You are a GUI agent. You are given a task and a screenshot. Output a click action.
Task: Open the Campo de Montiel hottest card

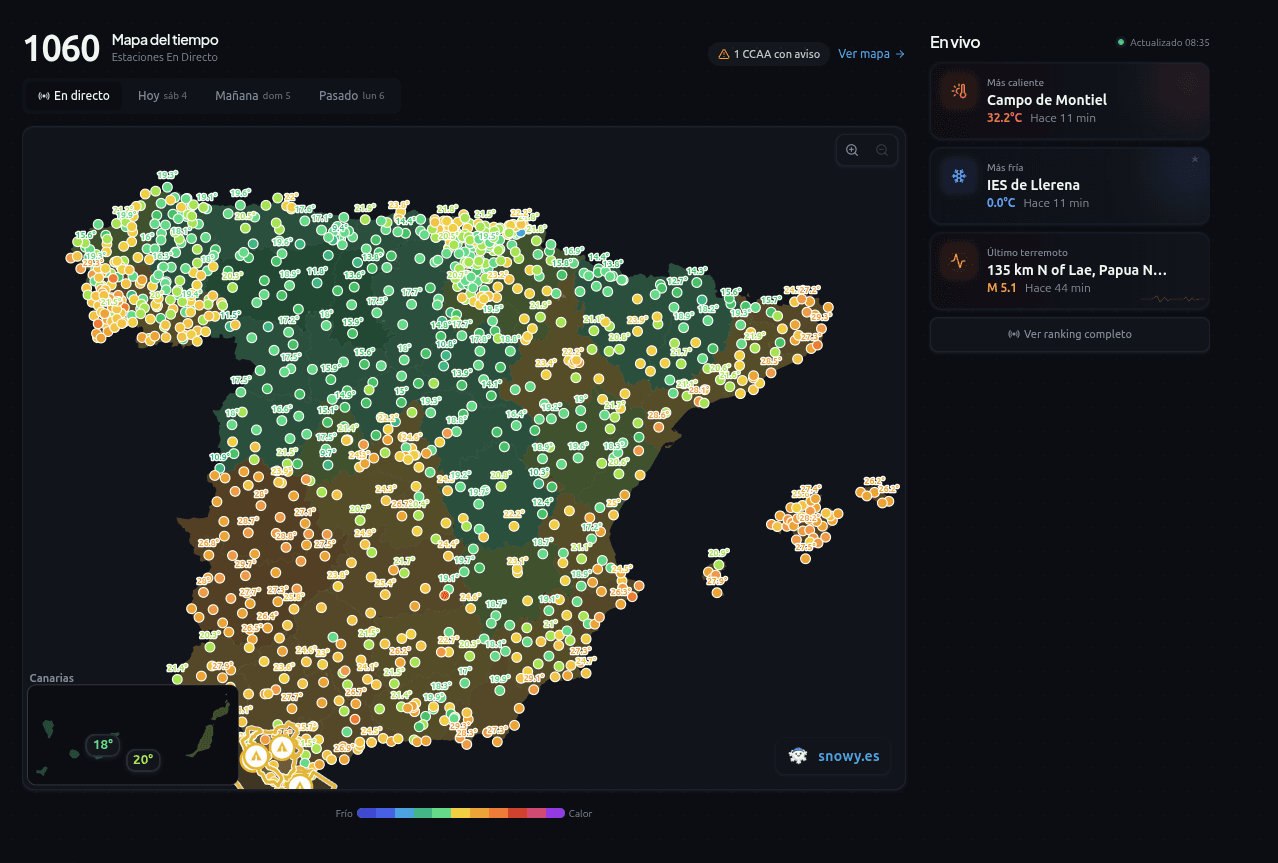click(1070, 101)
